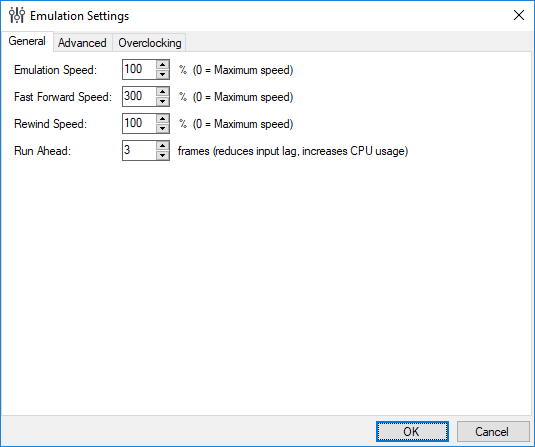Increase Rewind Speed with up arrow

[x=162, y=119]
